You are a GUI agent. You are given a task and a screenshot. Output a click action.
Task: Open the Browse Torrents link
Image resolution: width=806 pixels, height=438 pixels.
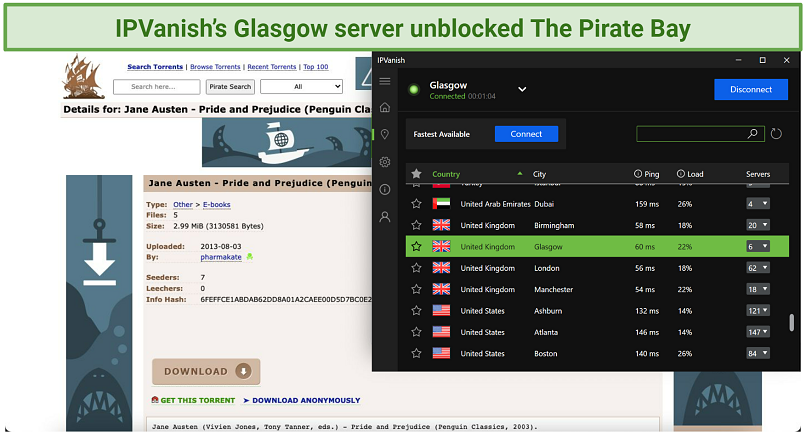[x=215, y=67]
